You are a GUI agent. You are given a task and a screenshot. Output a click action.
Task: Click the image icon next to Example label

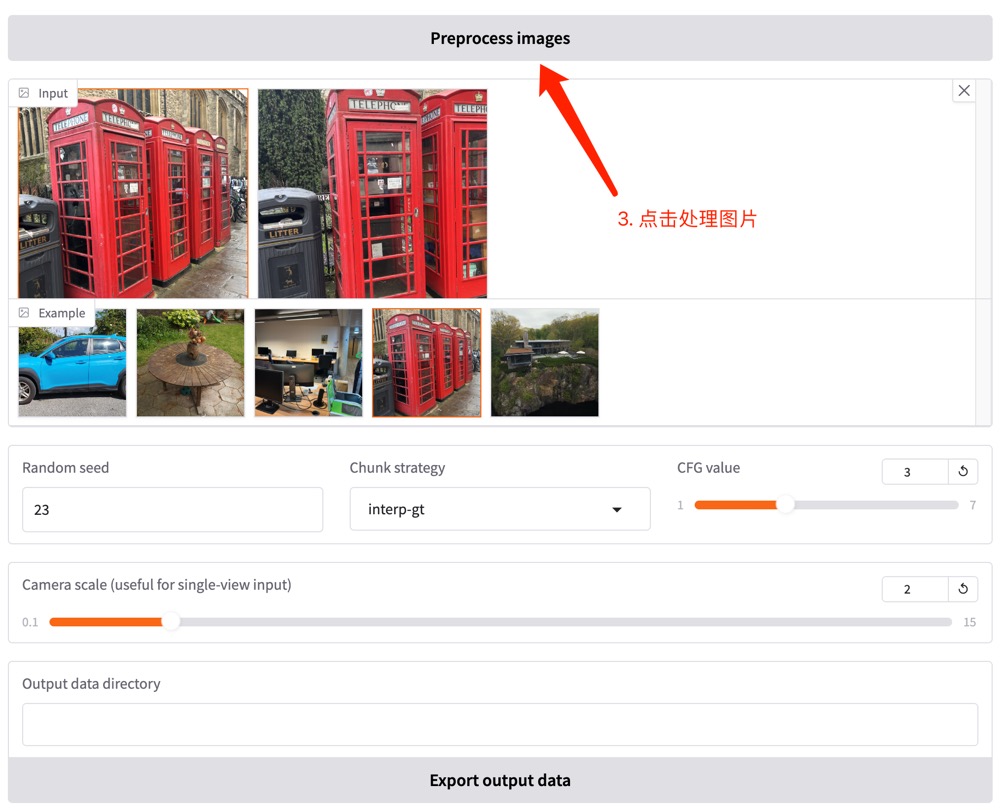(24, 313)
